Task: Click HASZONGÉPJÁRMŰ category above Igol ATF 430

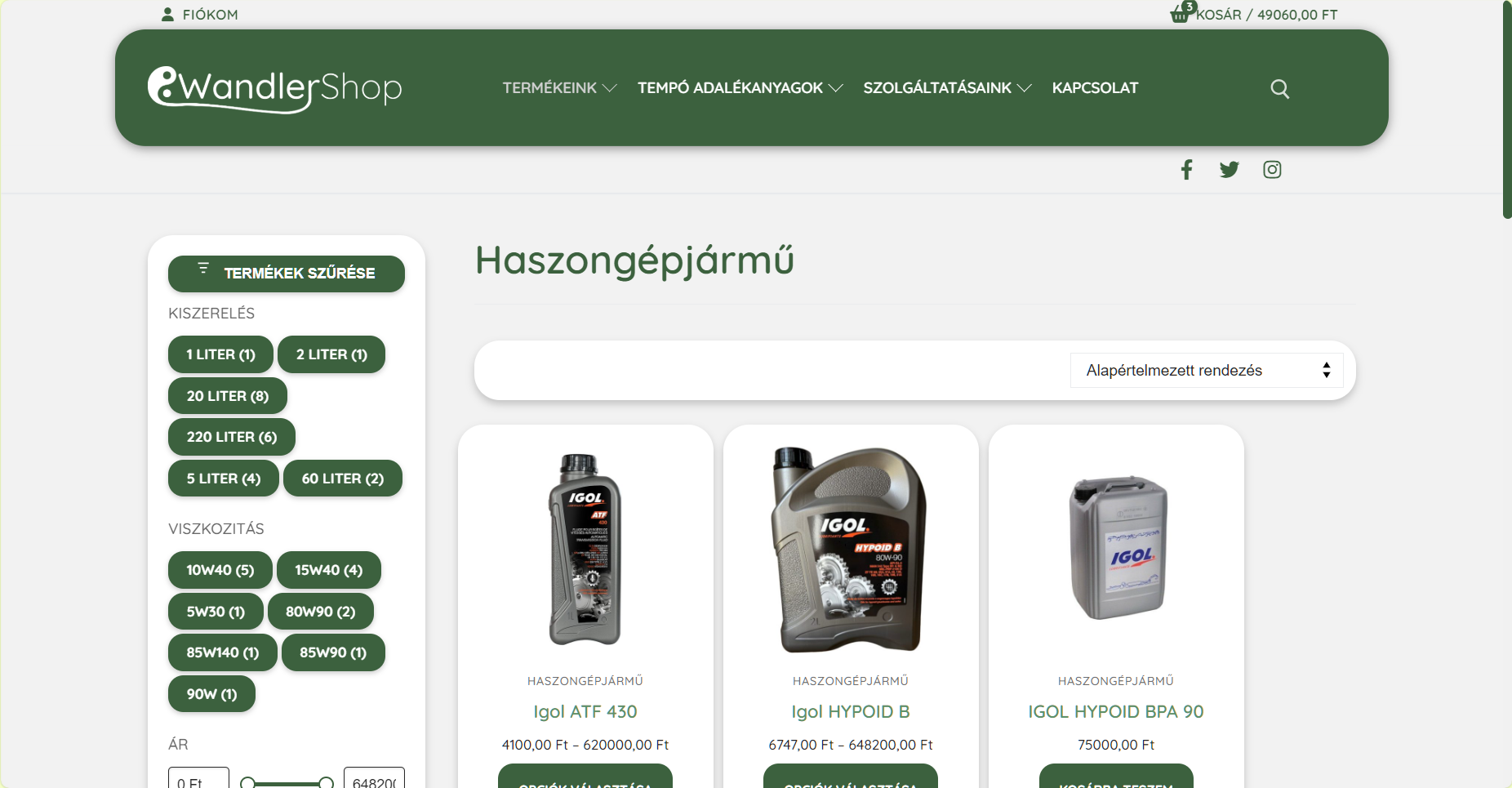Action: click(x=585, y=681)
